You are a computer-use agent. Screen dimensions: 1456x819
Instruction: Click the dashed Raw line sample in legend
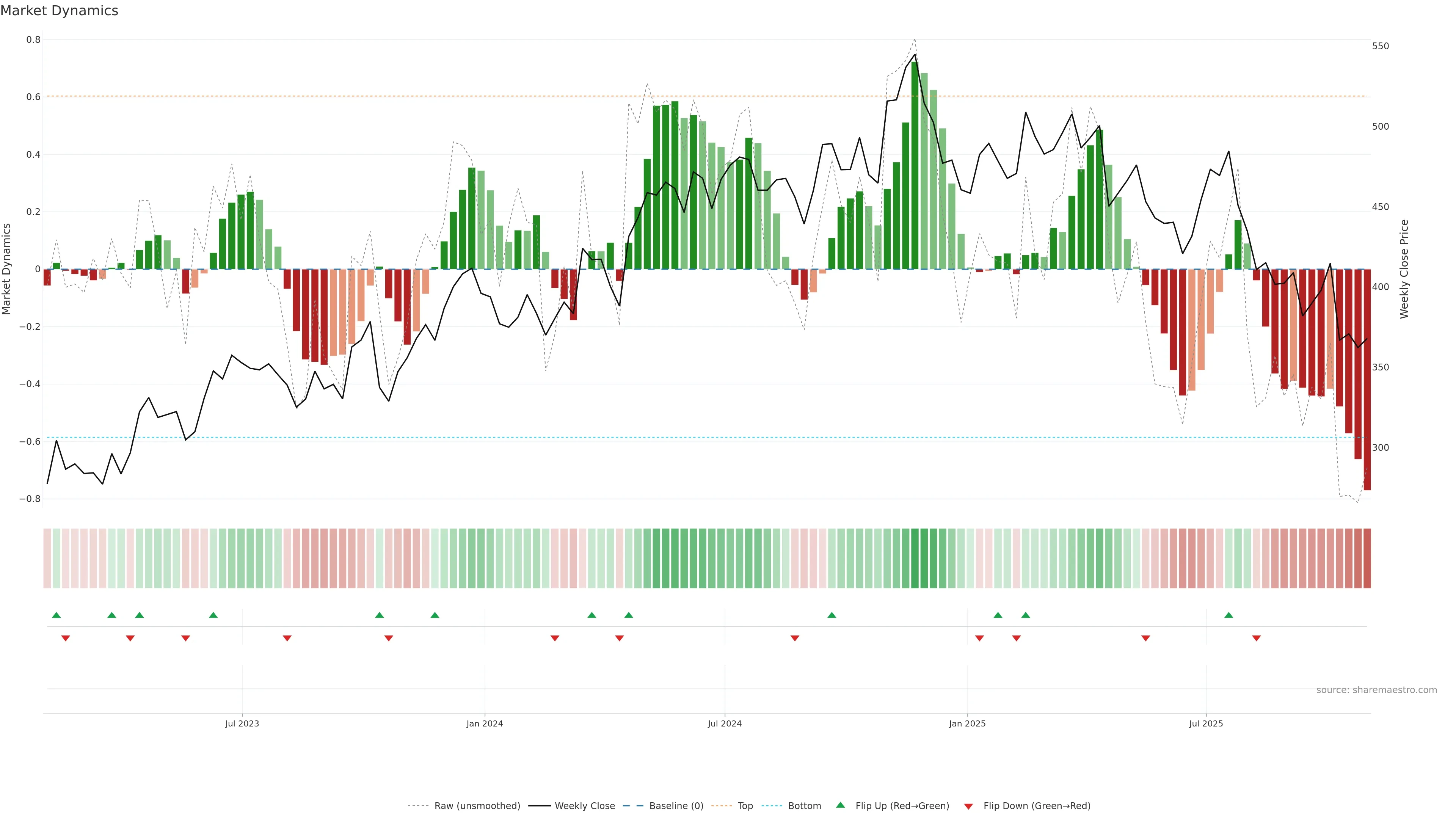tap(418, 806)
